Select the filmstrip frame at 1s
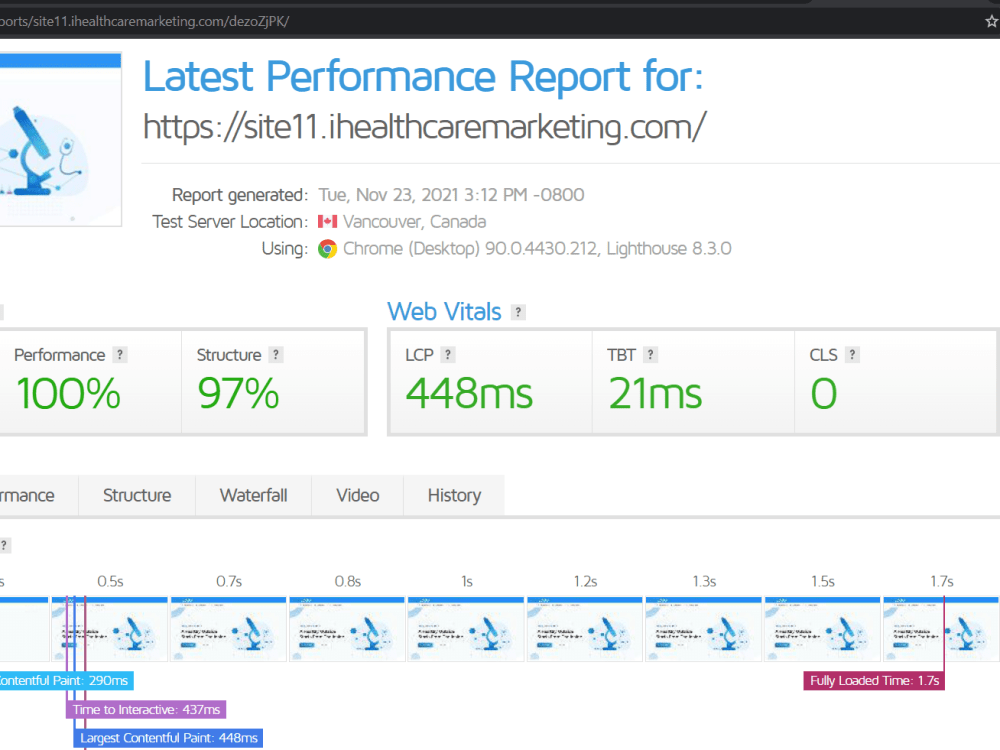 click(466, 629)
